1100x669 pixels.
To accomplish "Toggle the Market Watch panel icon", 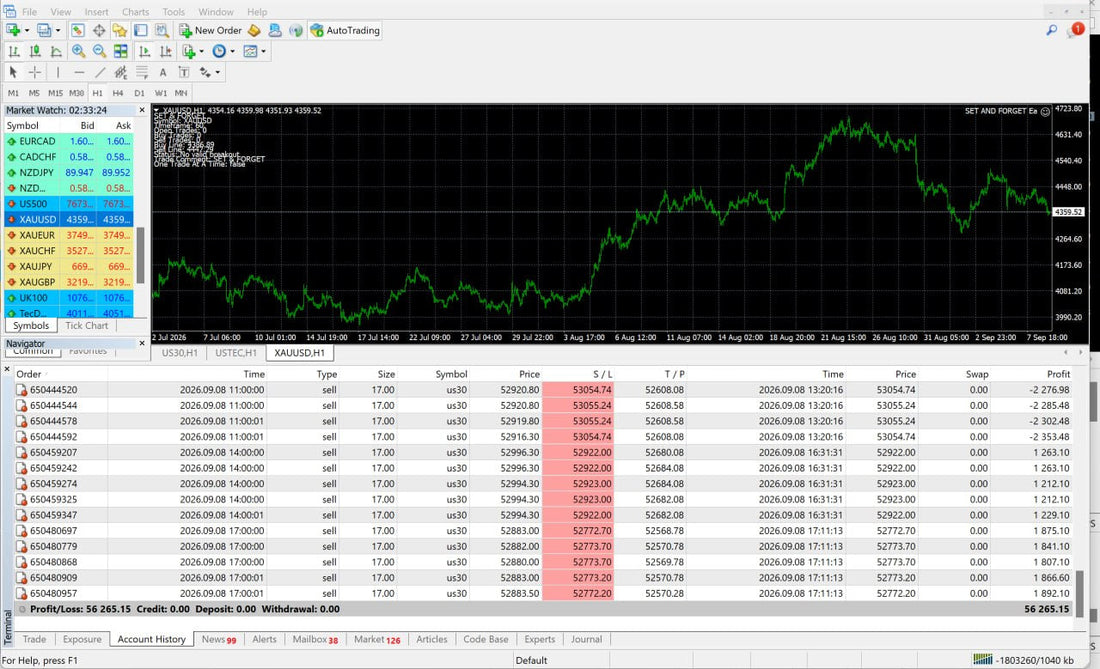I will 78,30.
